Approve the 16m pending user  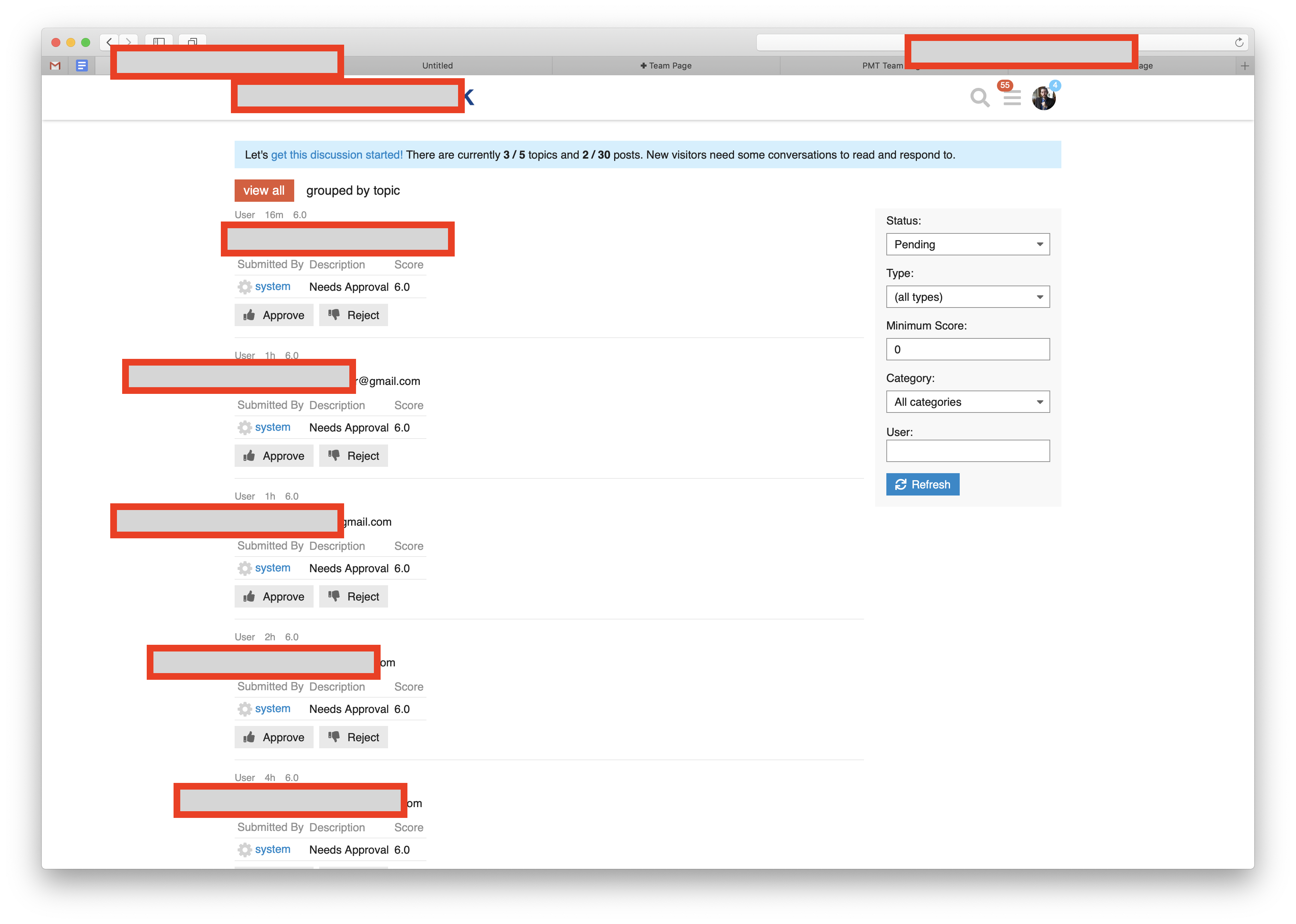point(274,315)
